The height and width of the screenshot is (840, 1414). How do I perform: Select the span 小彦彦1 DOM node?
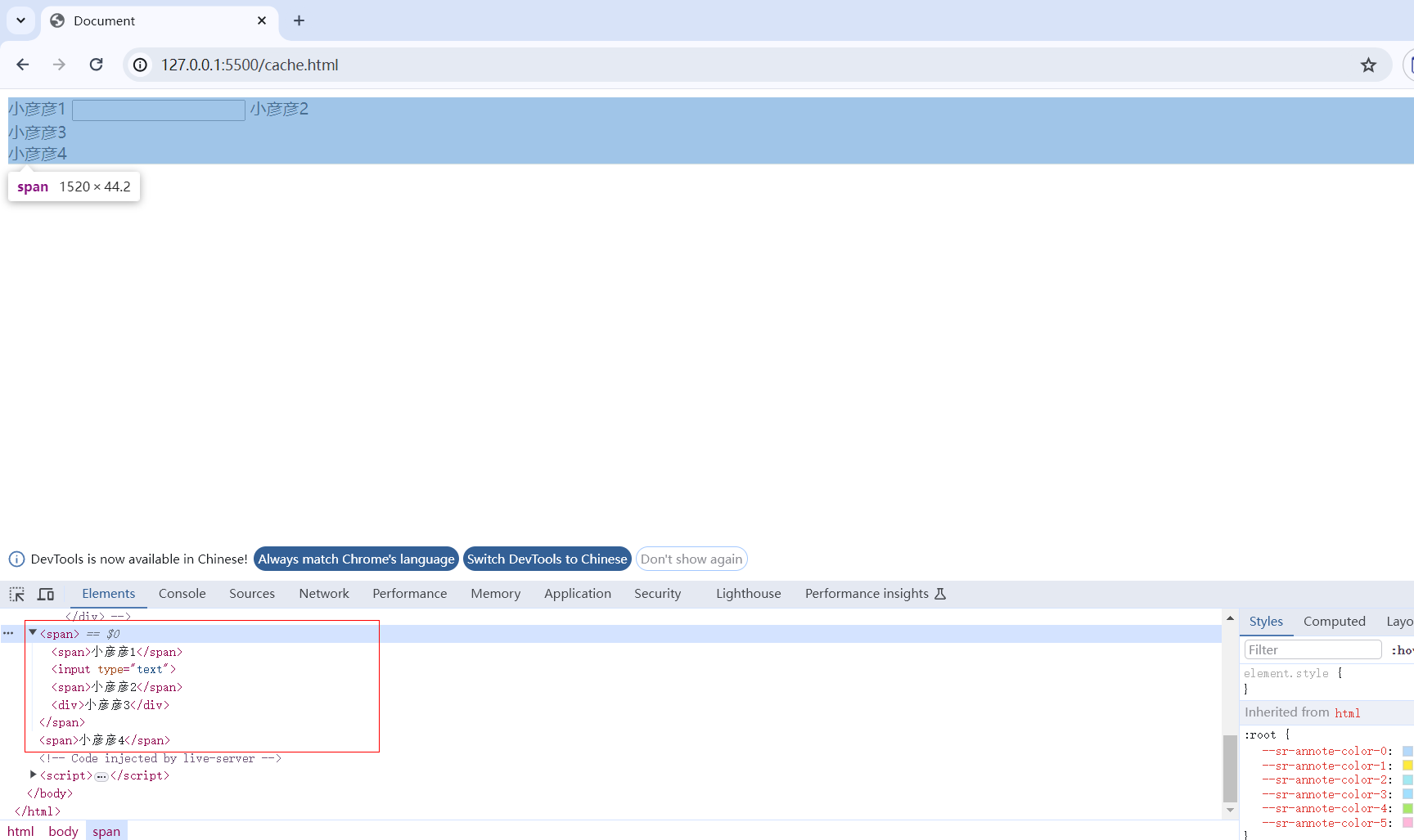117,652
